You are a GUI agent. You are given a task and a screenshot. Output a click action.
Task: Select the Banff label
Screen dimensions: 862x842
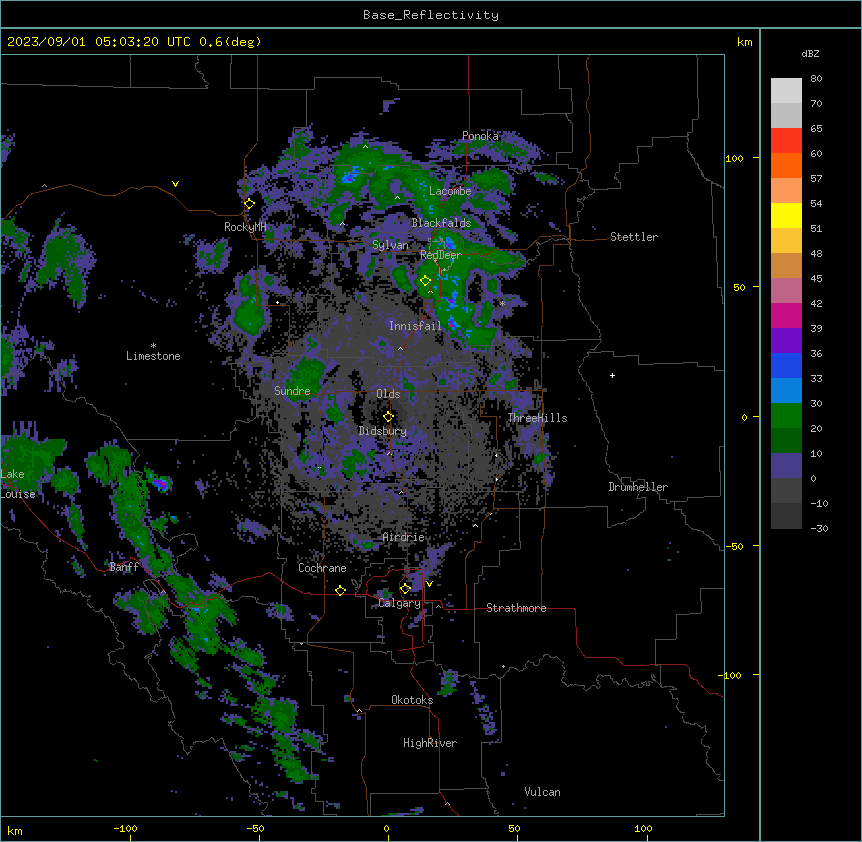(124, 567)
